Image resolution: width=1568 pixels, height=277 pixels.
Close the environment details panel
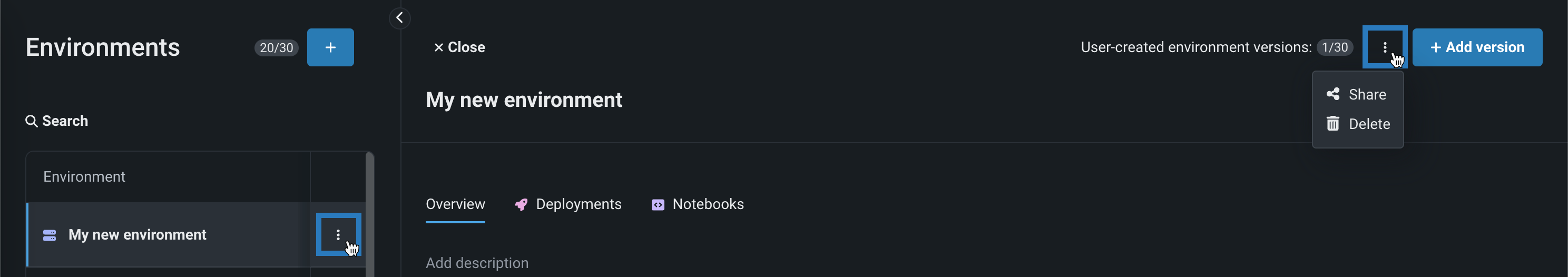(459, 47)
